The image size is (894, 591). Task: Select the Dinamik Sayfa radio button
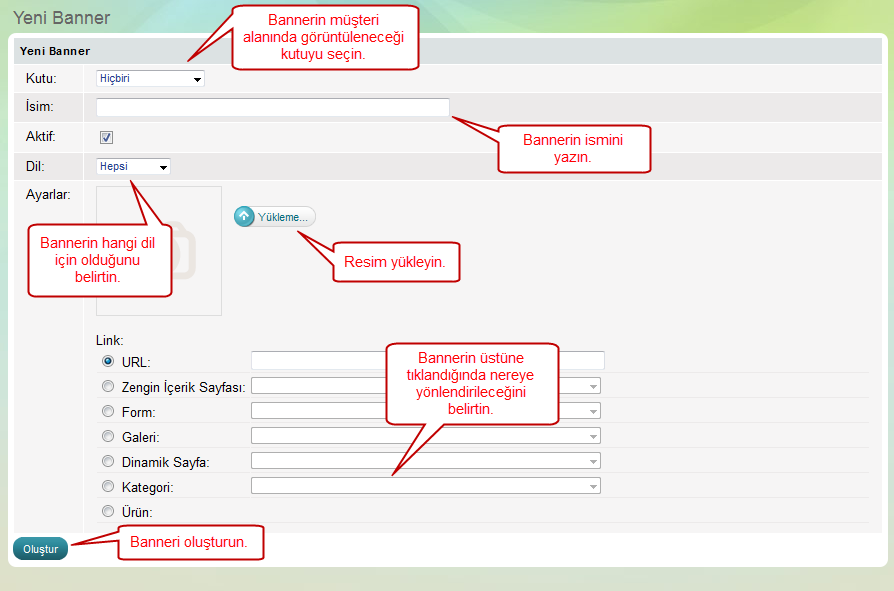click(x=108, y=461)
